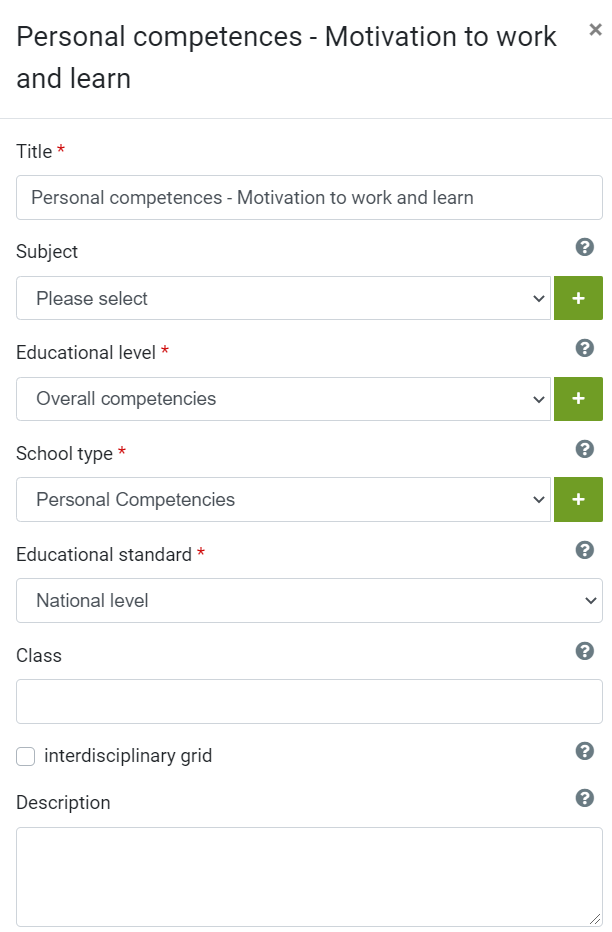Show help for Educational standard
Screen dimensions: 612x932
pyautogui.click(x=585, y=550)
